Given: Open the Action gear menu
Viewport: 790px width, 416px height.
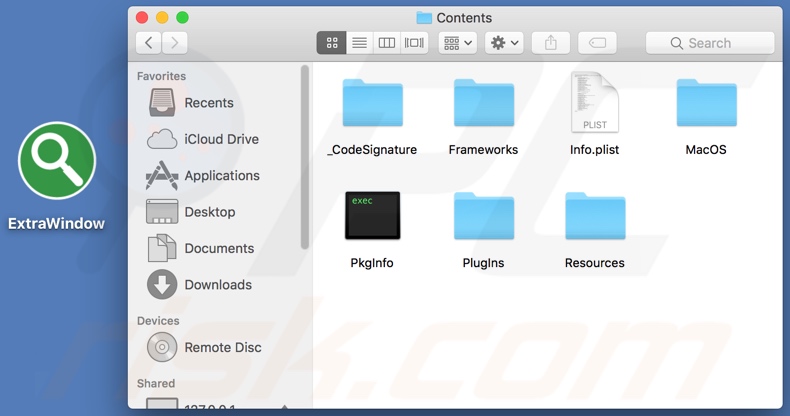Looking at the screenshot, I should [504, 43].
